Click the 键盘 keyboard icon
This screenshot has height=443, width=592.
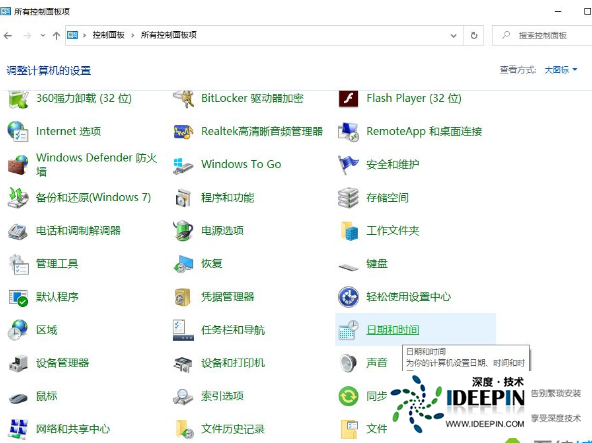tap(348, 267)
